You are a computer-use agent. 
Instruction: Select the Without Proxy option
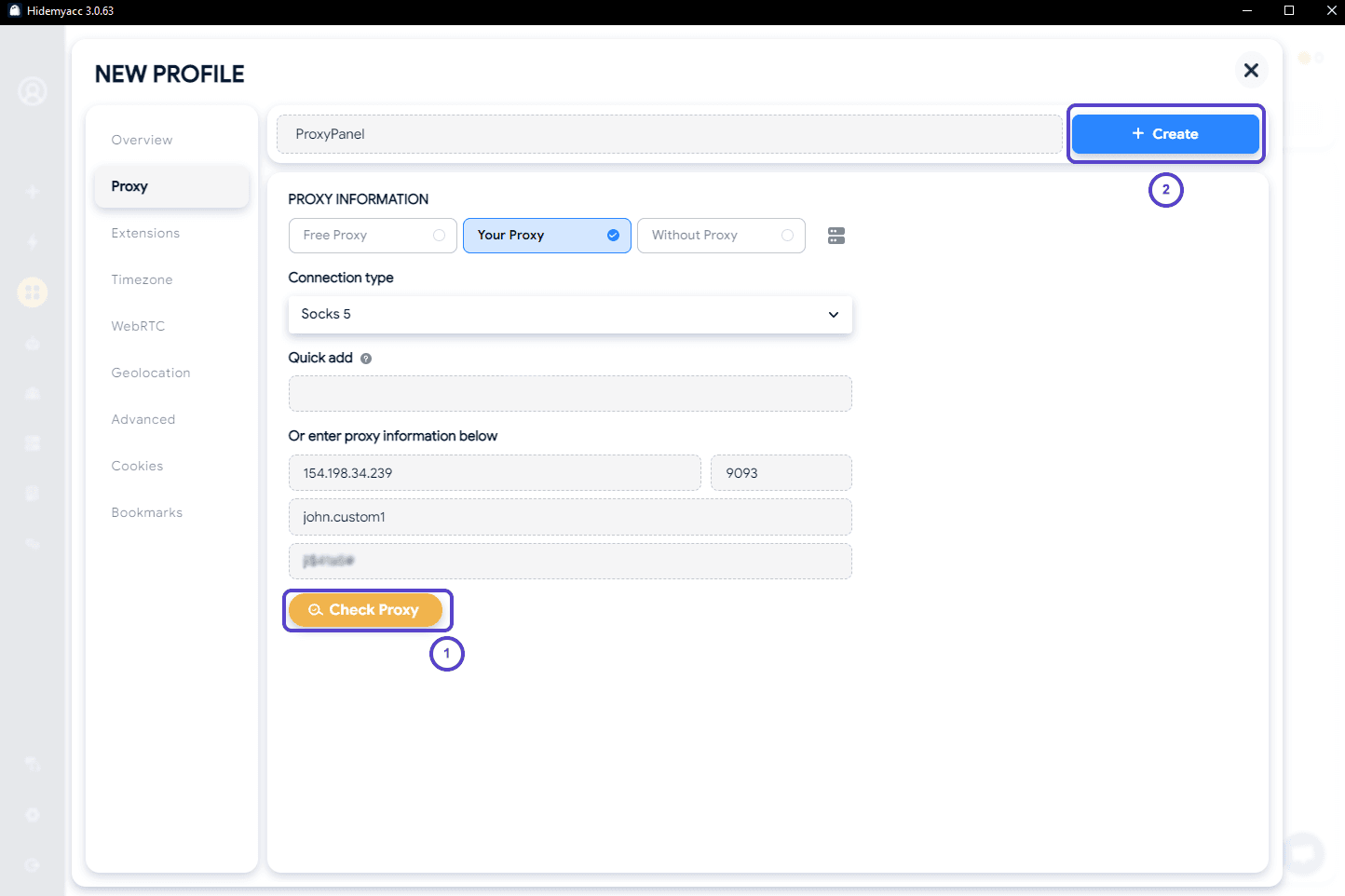[x=721, y=236]
